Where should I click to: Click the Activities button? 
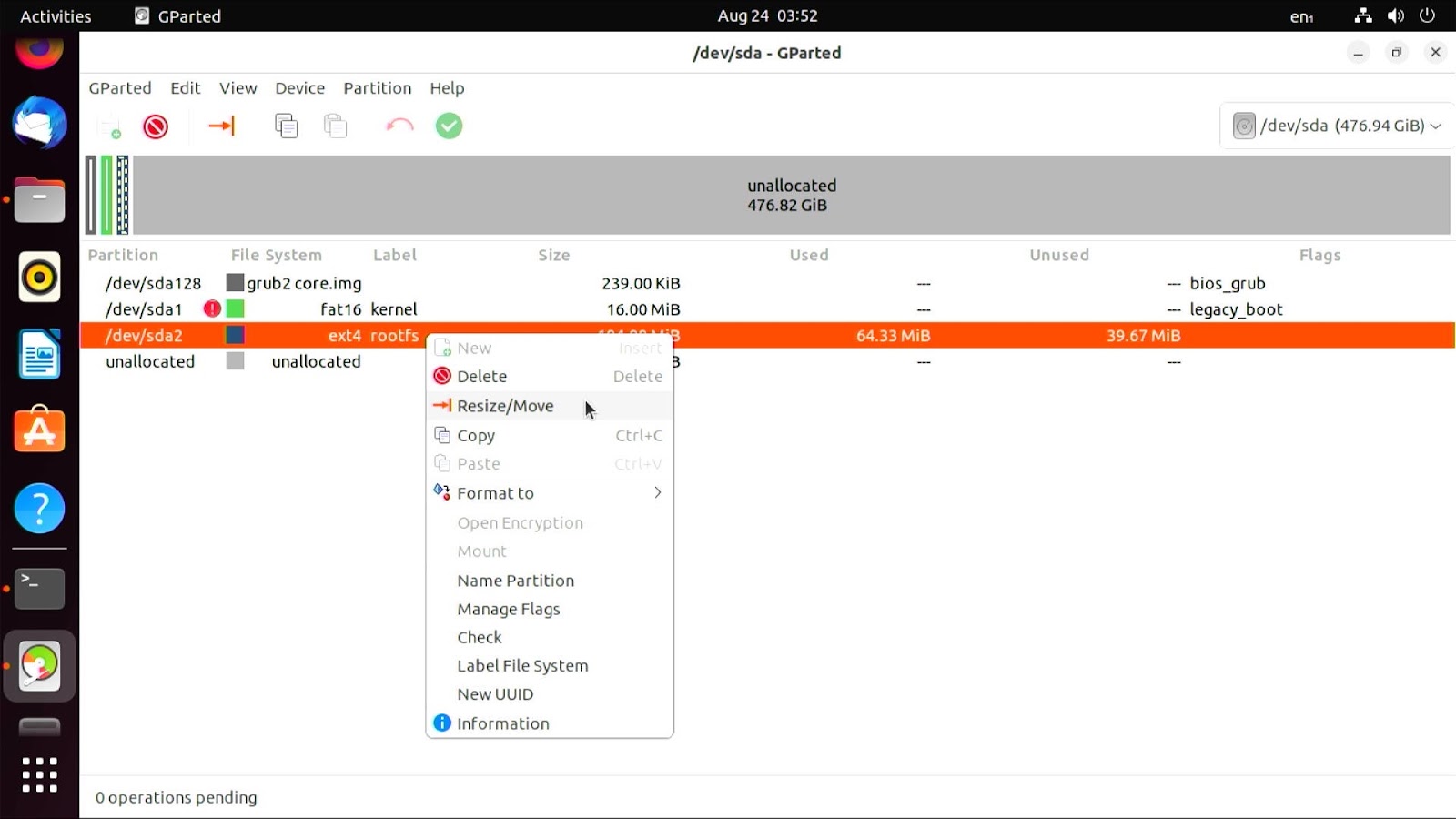(56, 15)
